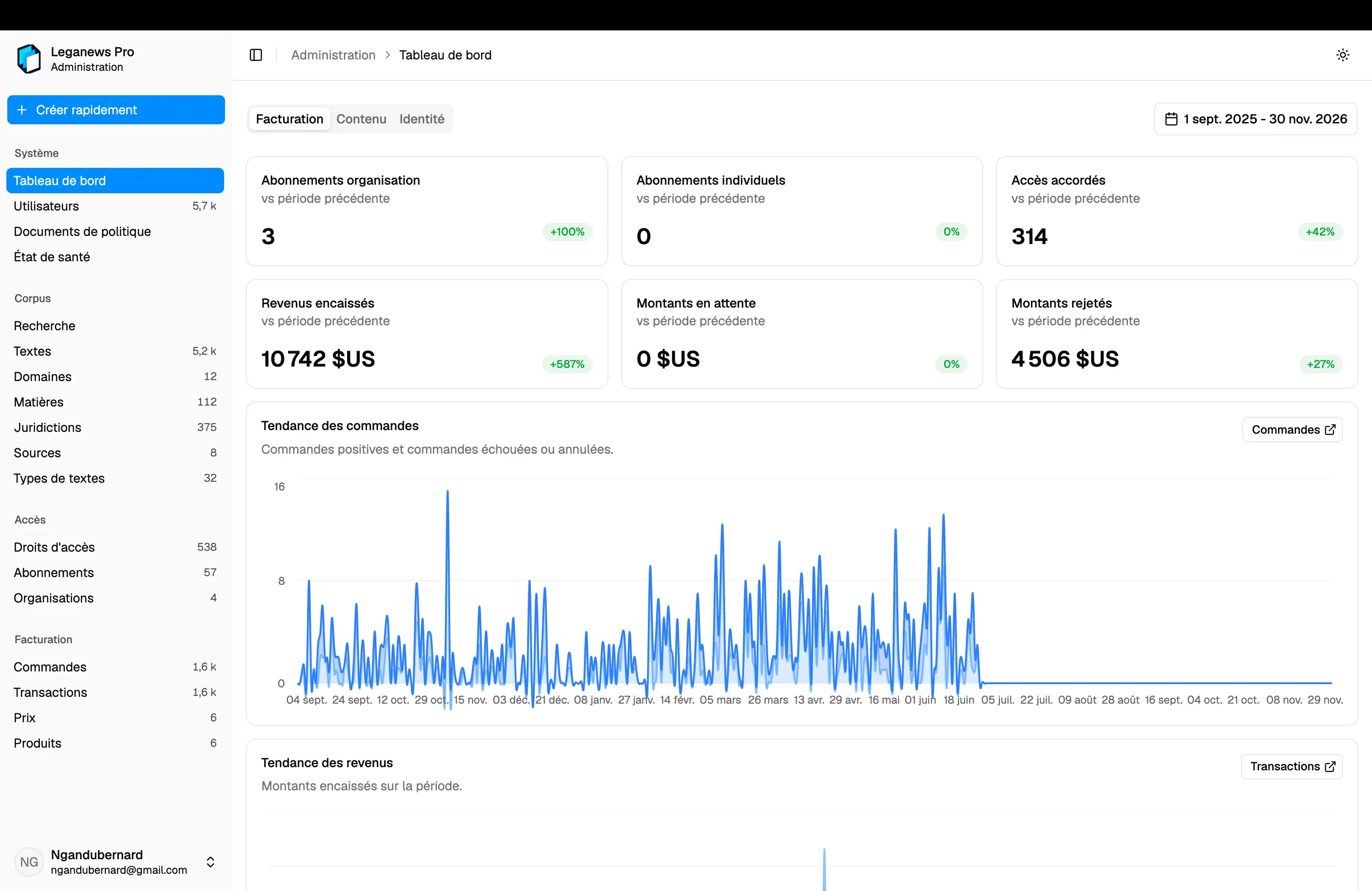Open État de santé page
Image resolution: width=1372 pixels, height=891 pixels.
click(x=115, y=256)
